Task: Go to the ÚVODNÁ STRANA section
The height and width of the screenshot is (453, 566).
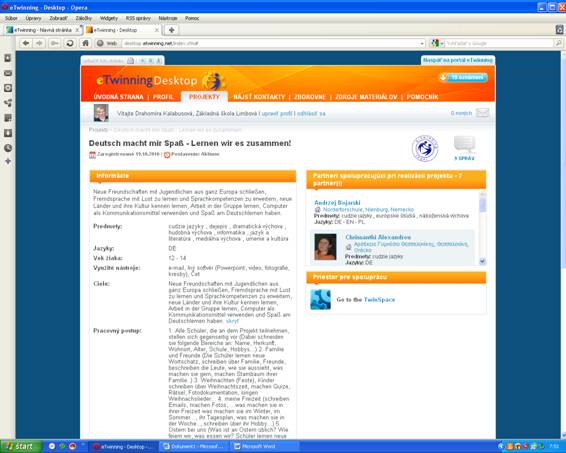Action: click(x=118, y=97)
